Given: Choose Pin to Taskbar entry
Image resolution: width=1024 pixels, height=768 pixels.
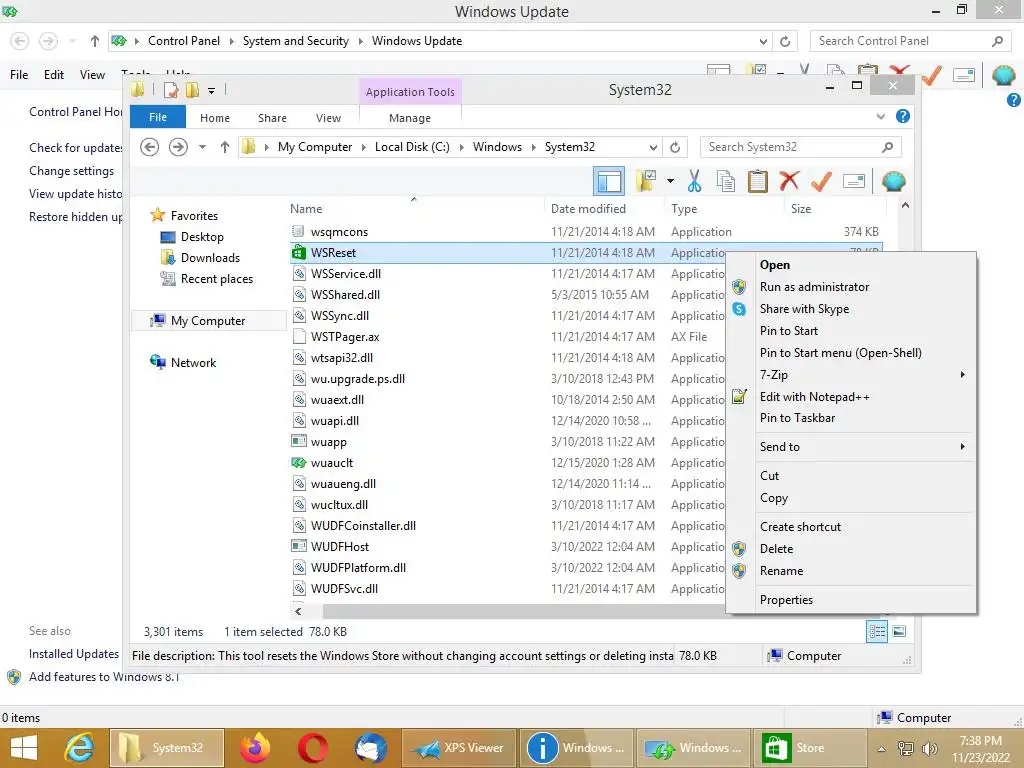Looking at the screenshot, I should (x=797, y=418).
